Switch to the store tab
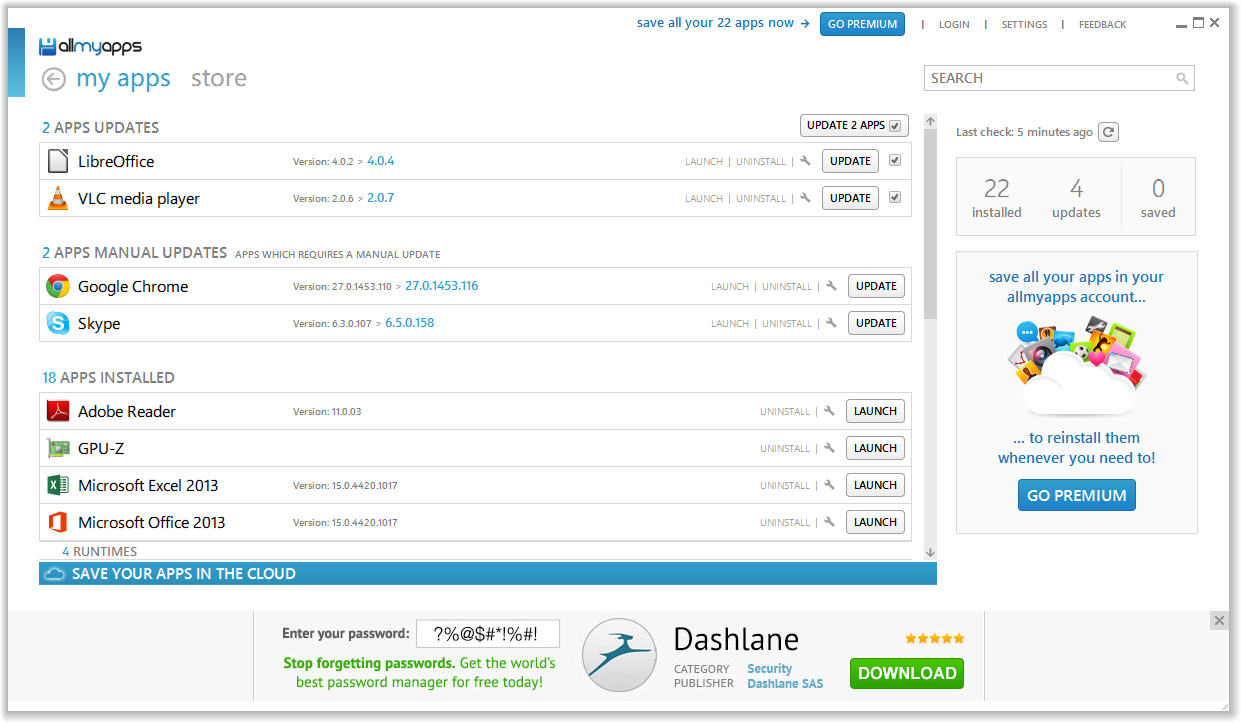Viewport: 1241px width, 723px height. [x=219, y=78]
